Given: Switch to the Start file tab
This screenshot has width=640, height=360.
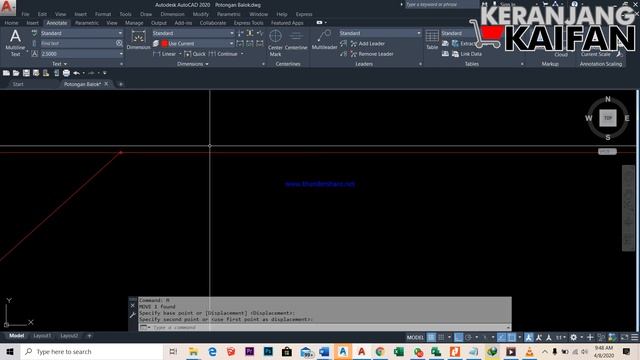Looking at the screenshot, I should [18, 84].
